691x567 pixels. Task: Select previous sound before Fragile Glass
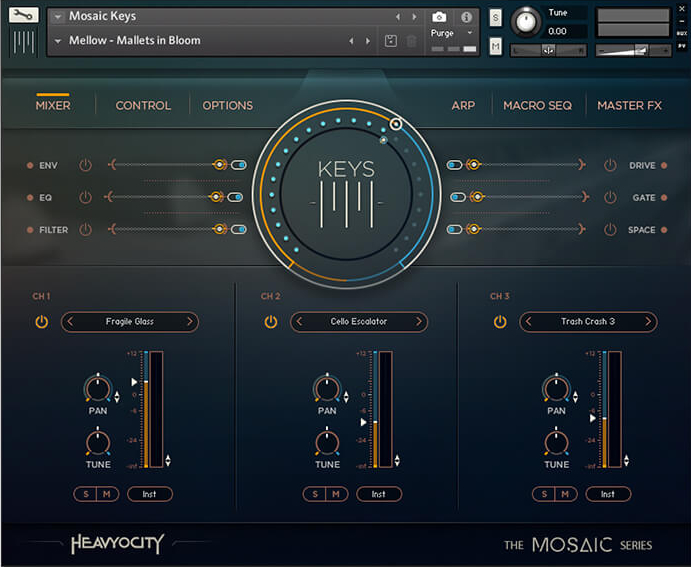tap(70, 322)
